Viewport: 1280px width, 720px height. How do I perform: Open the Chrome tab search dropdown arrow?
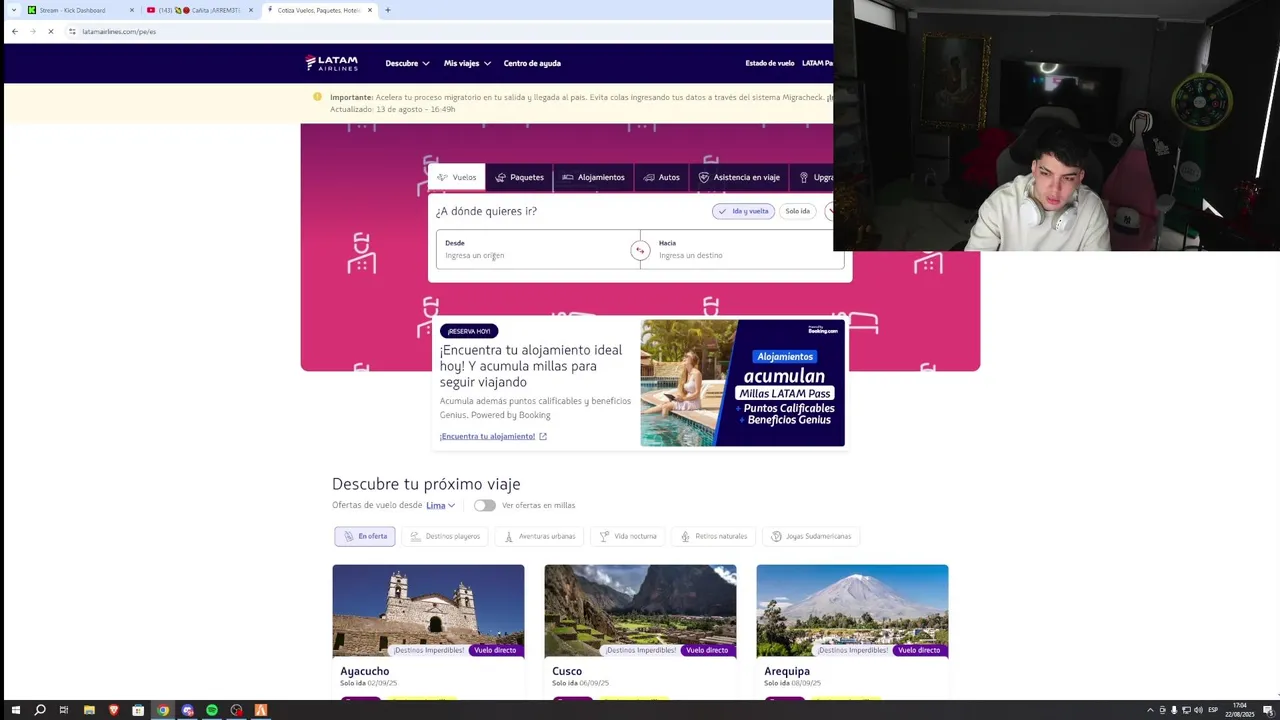(13, 10)
